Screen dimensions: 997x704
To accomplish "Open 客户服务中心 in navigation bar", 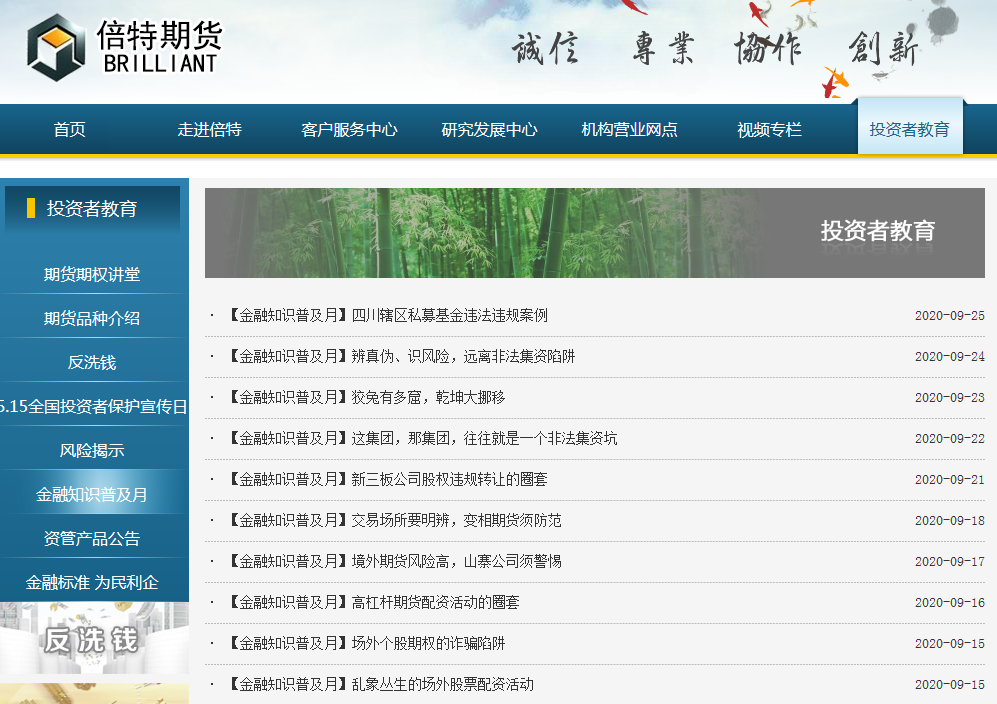I will pos(349,130).
